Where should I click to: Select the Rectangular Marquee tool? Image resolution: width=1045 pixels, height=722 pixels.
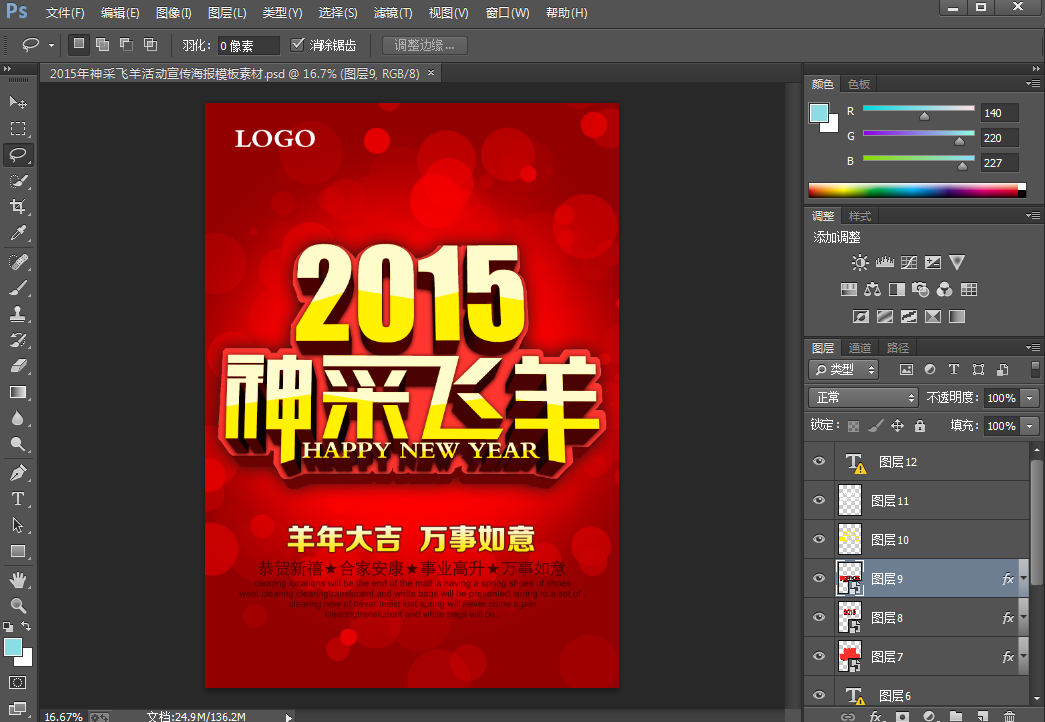pos(18,128)
